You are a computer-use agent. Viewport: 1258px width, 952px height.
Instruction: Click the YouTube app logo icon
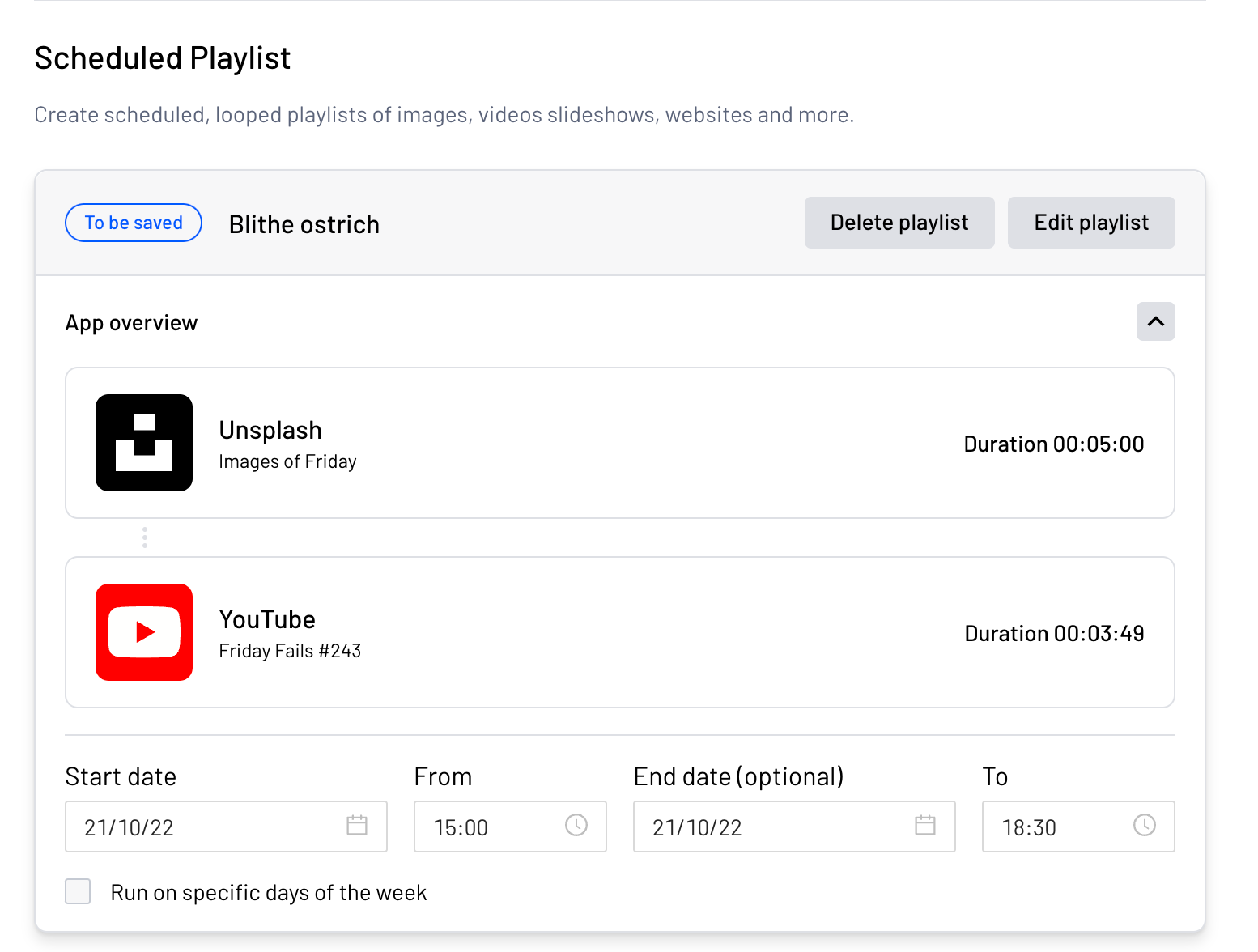click(x=144, y=632)
